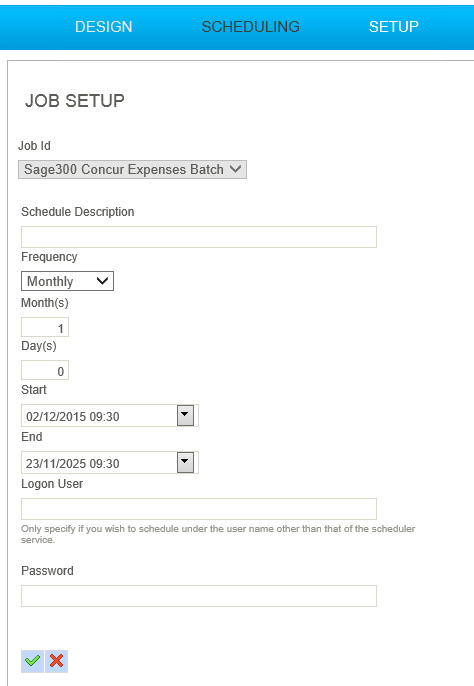474x686 pixels.
Task: Switch to the SCHEDULING tab
Action: [250, 27]
